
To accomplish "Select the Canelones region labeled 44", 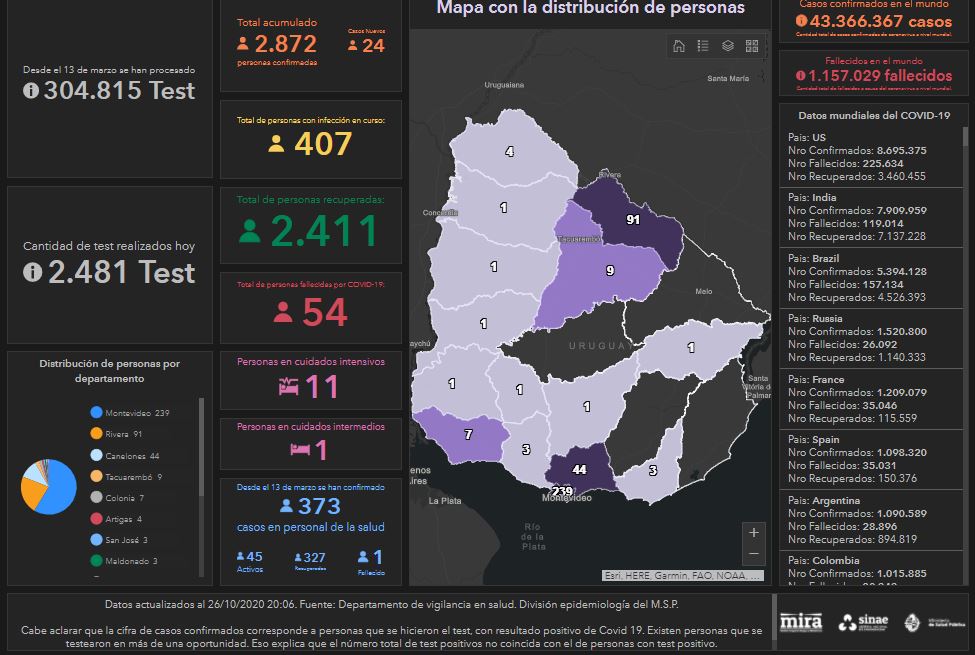I will 578,469.
